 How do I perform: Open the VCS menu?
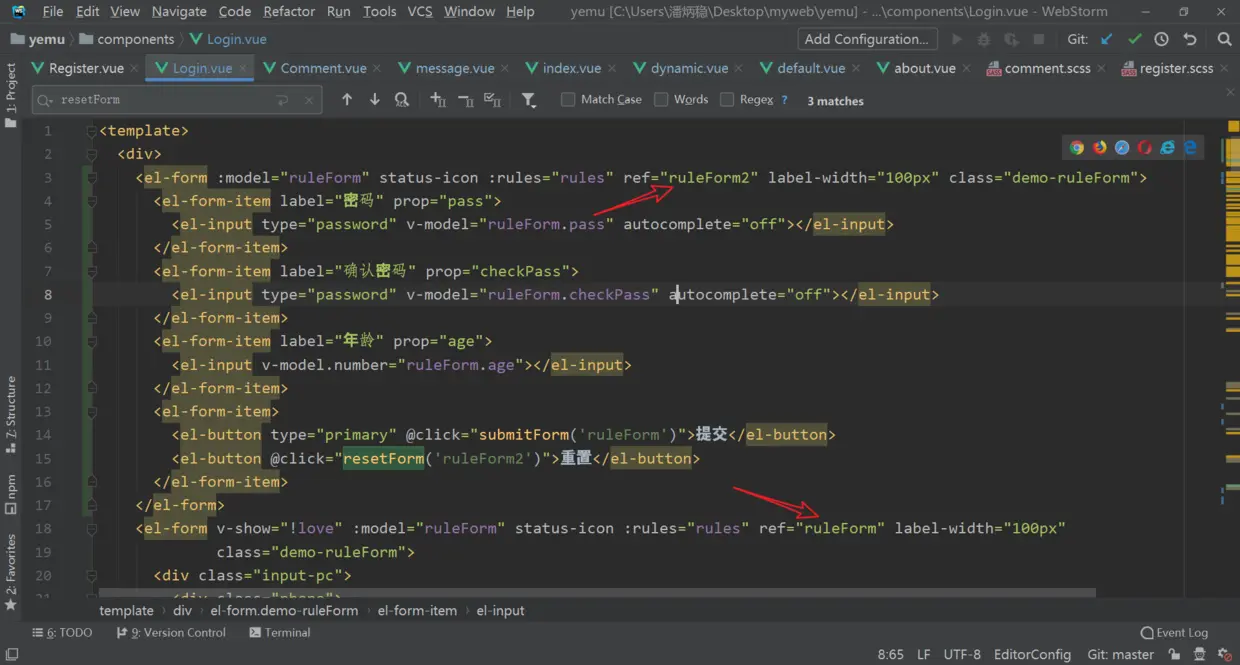click(420, 11)
